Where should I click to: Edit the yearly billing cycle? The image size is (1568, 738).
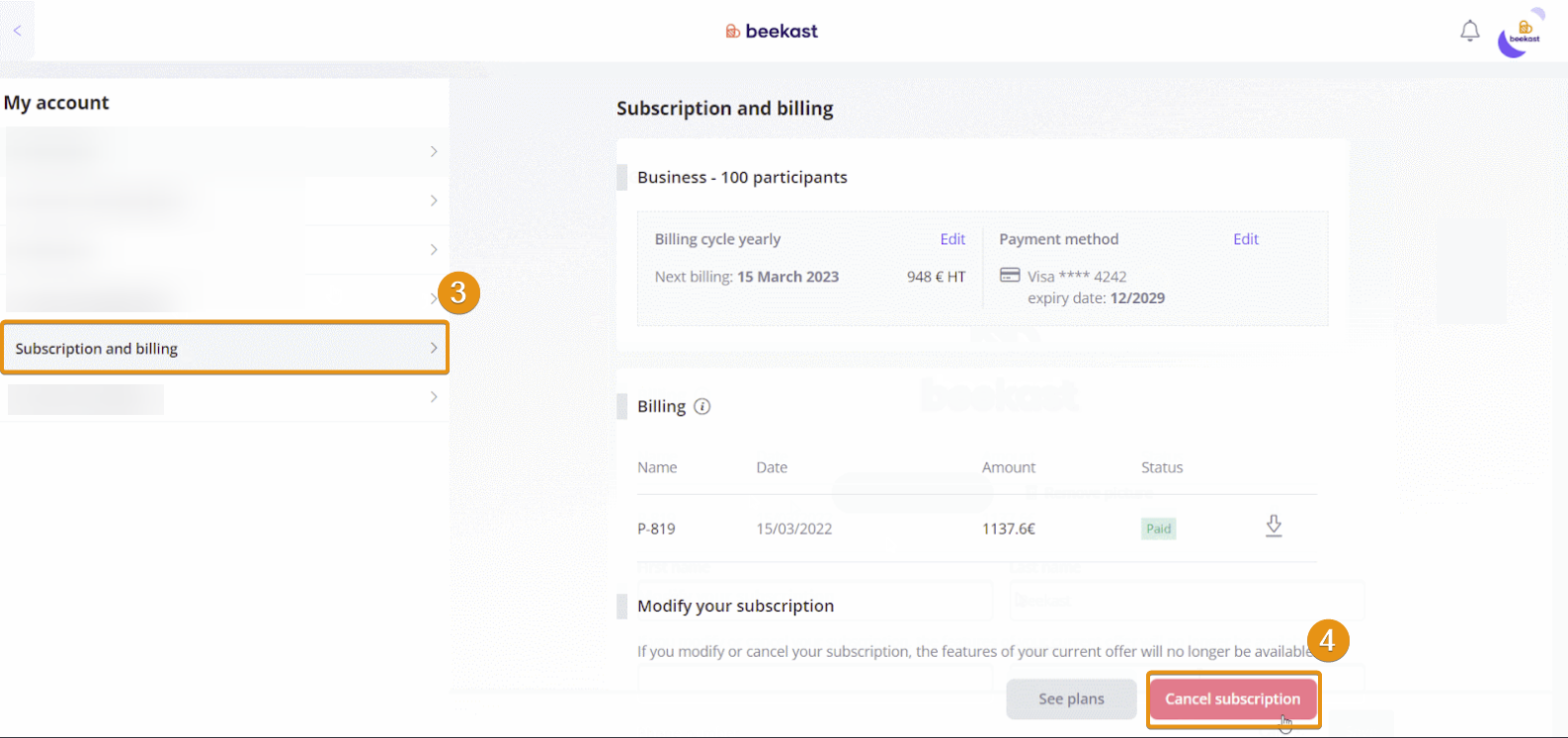[x=952, y=239]
